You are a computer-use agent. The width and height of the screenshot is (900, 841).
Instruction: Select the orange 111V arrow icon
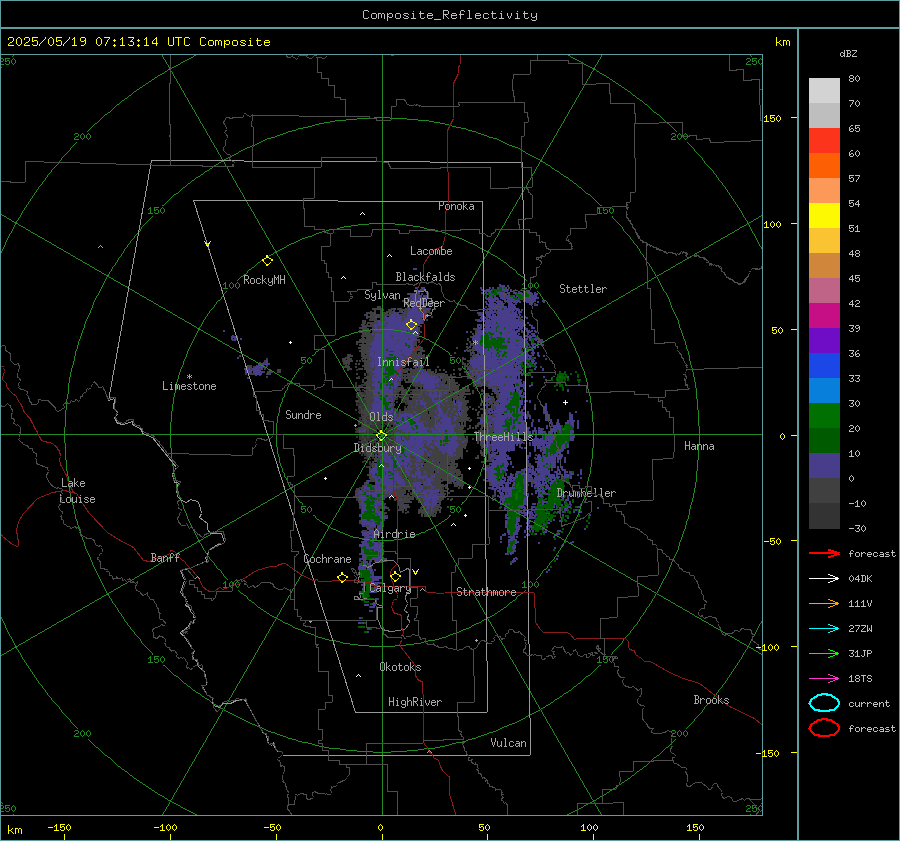pyautogui.click(x=824, y=603)
